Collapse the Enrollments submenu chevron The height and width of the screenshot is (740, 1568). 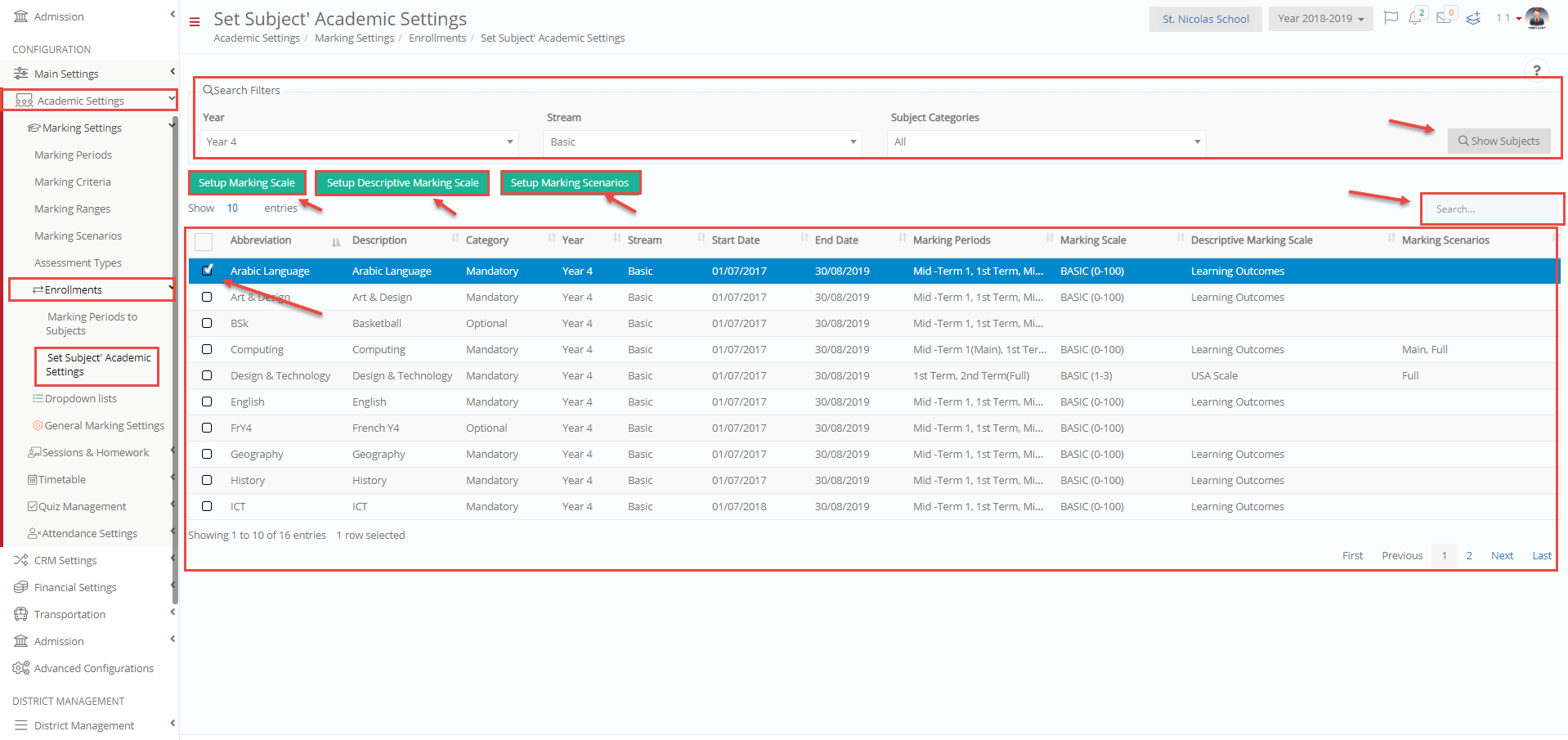(171, 288)
